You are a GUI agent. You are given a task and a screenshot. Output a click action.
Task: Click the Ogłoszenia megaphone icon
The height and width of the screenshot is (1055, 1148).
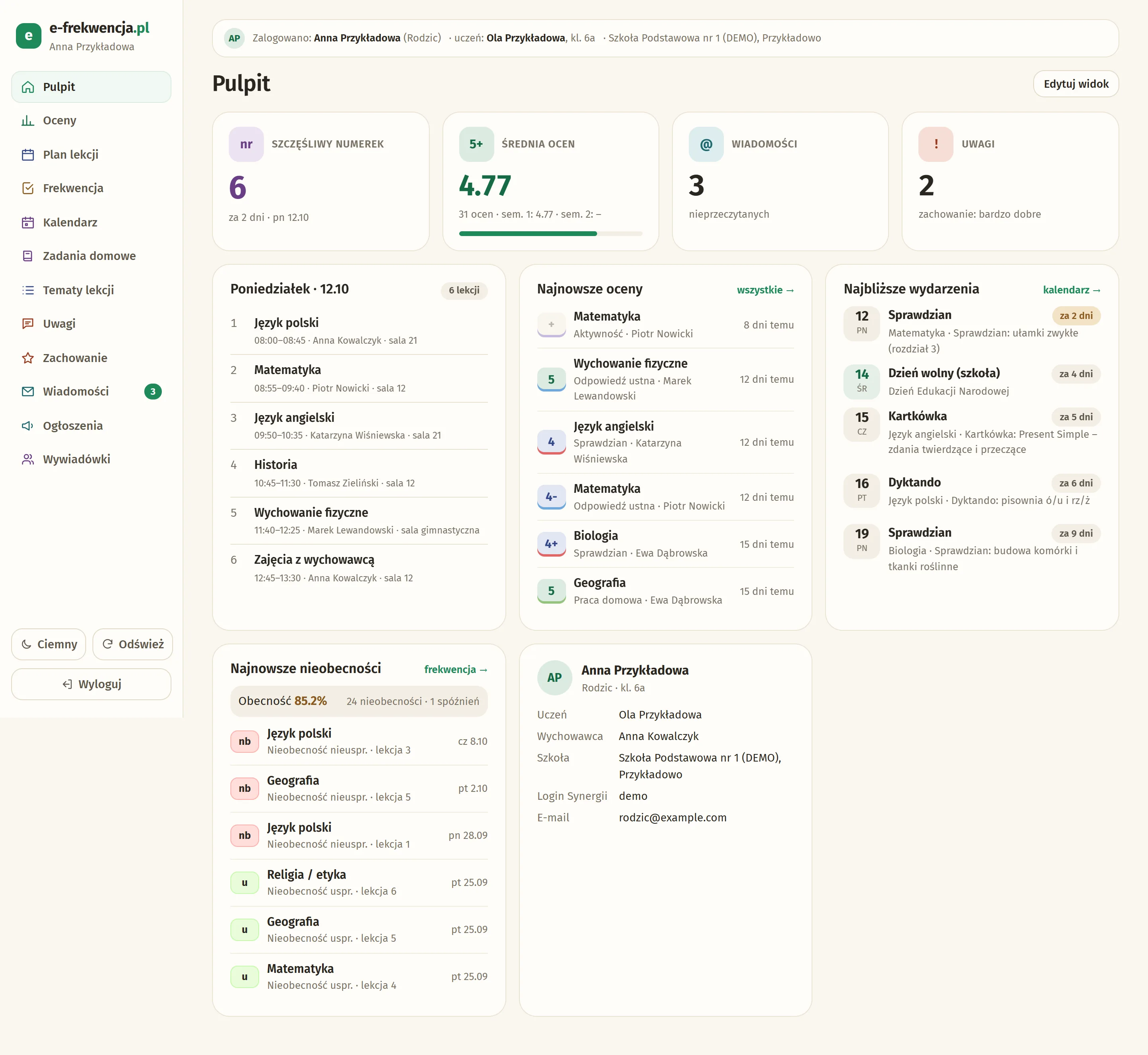(x=28, y=426)
